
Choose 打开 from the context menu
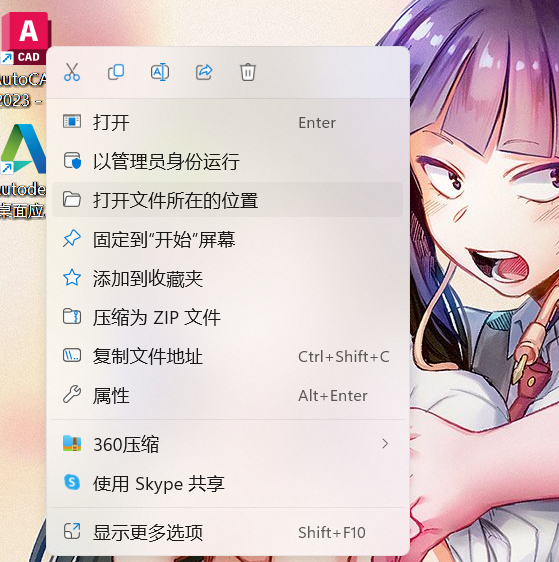pos(228,123)
